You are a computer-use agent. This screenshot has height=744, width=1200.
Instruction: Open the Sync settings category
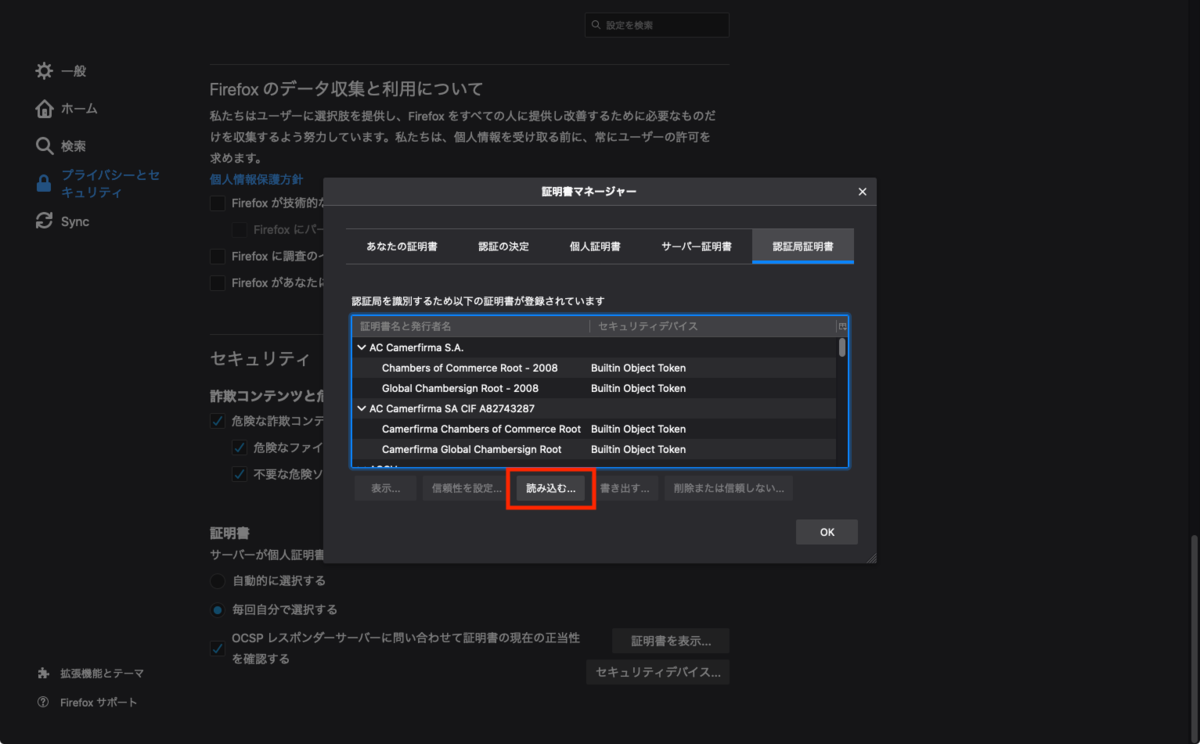(x=75, y=221)
